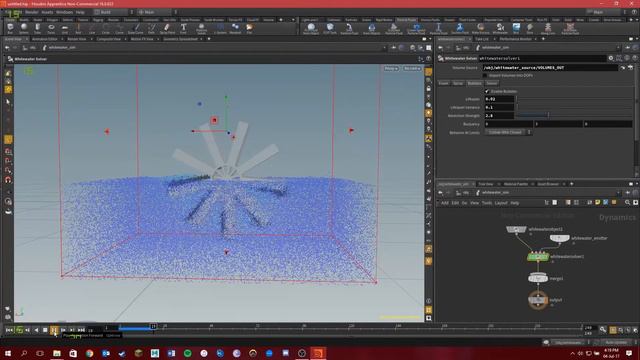Click the merge1 node in network

538,278
